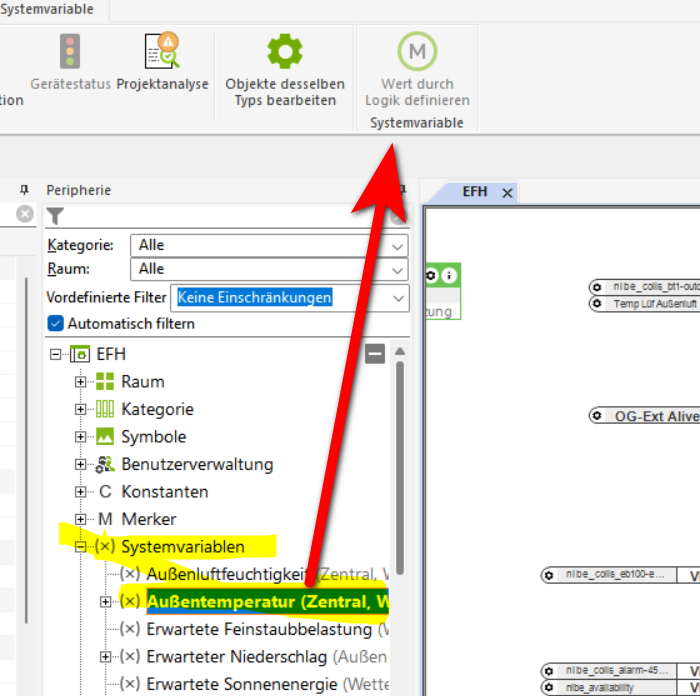Screen dimensions: 700x696
Task: Expand the Benutzerverwaltung tree node
Action: [81, 464]
